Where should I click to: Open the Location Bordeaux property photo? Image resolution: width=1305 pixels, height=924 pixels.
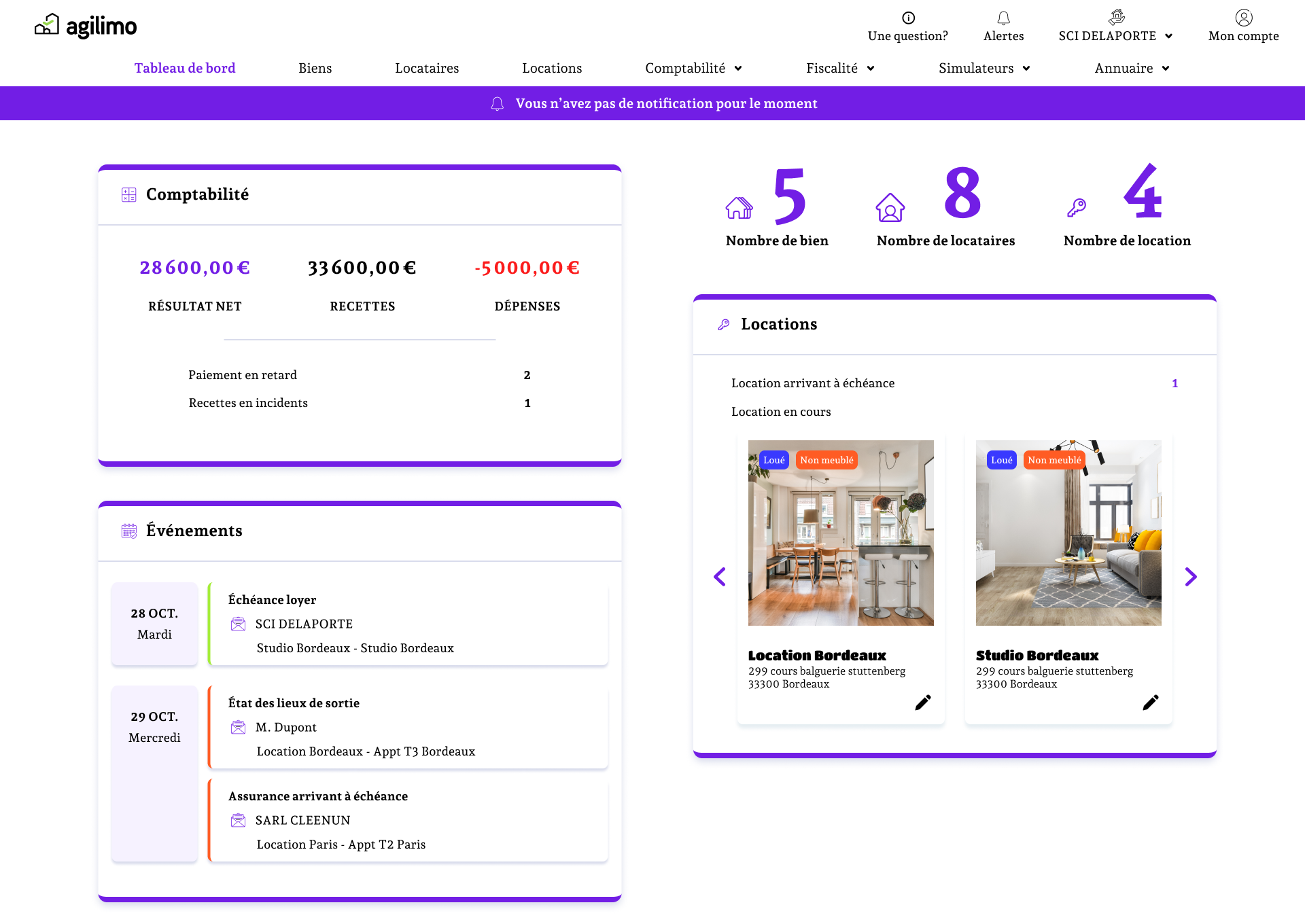point(841,533)
